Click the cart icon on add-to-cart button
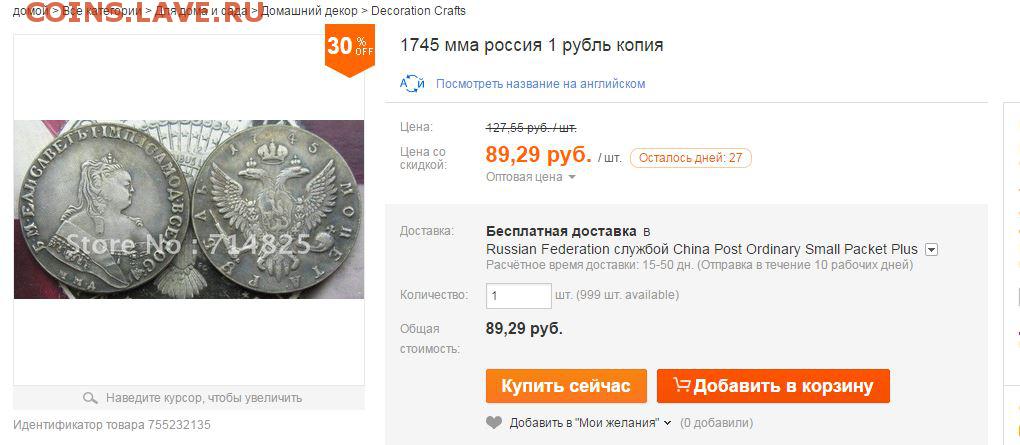1020x445 pixels. [682, 385]
